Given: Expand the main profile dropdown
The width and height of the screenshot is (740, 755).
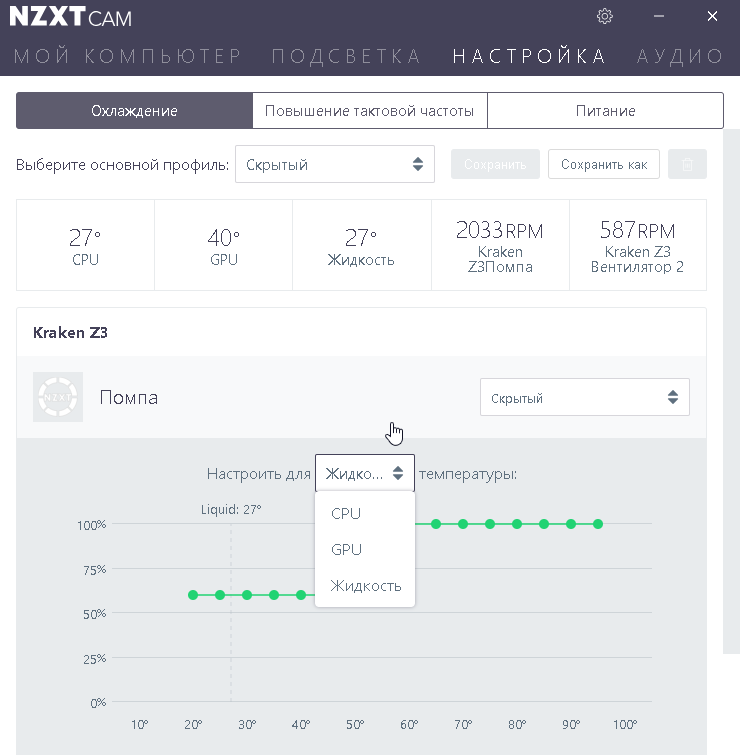Looking at the screenshot, I should click(335, 165).
